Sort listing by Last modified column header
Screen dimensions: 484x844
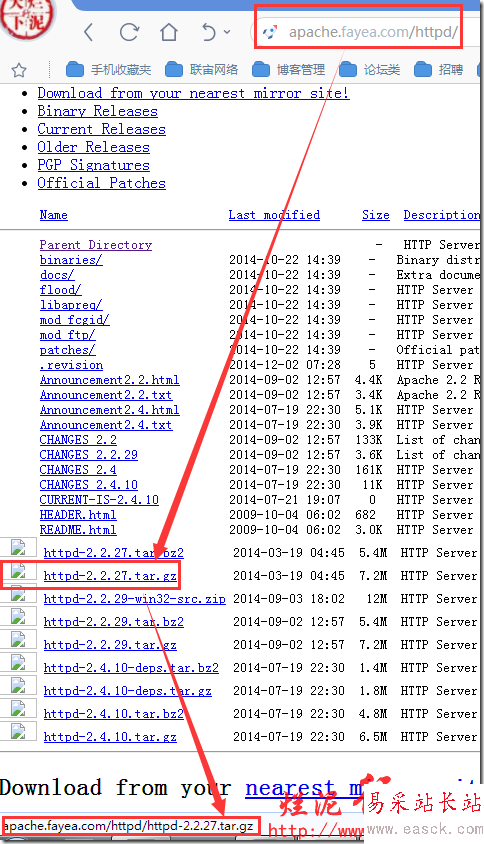[x=274, y=215]
